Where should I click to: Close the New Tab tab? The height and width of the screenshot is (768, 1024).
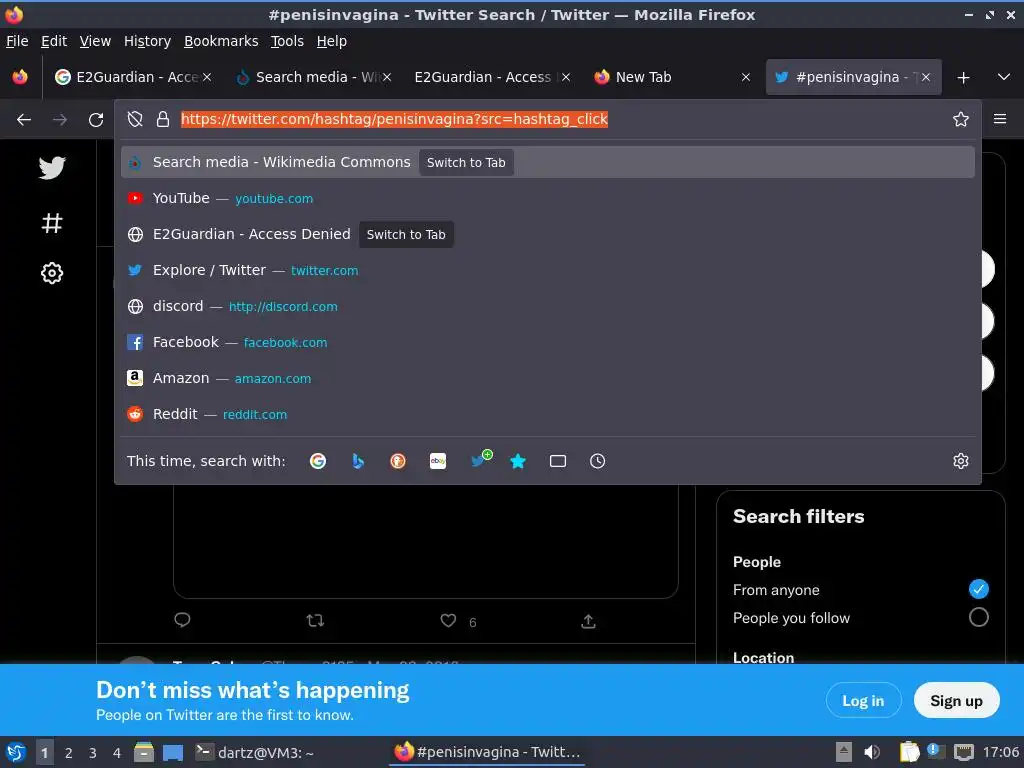[745, 77]
